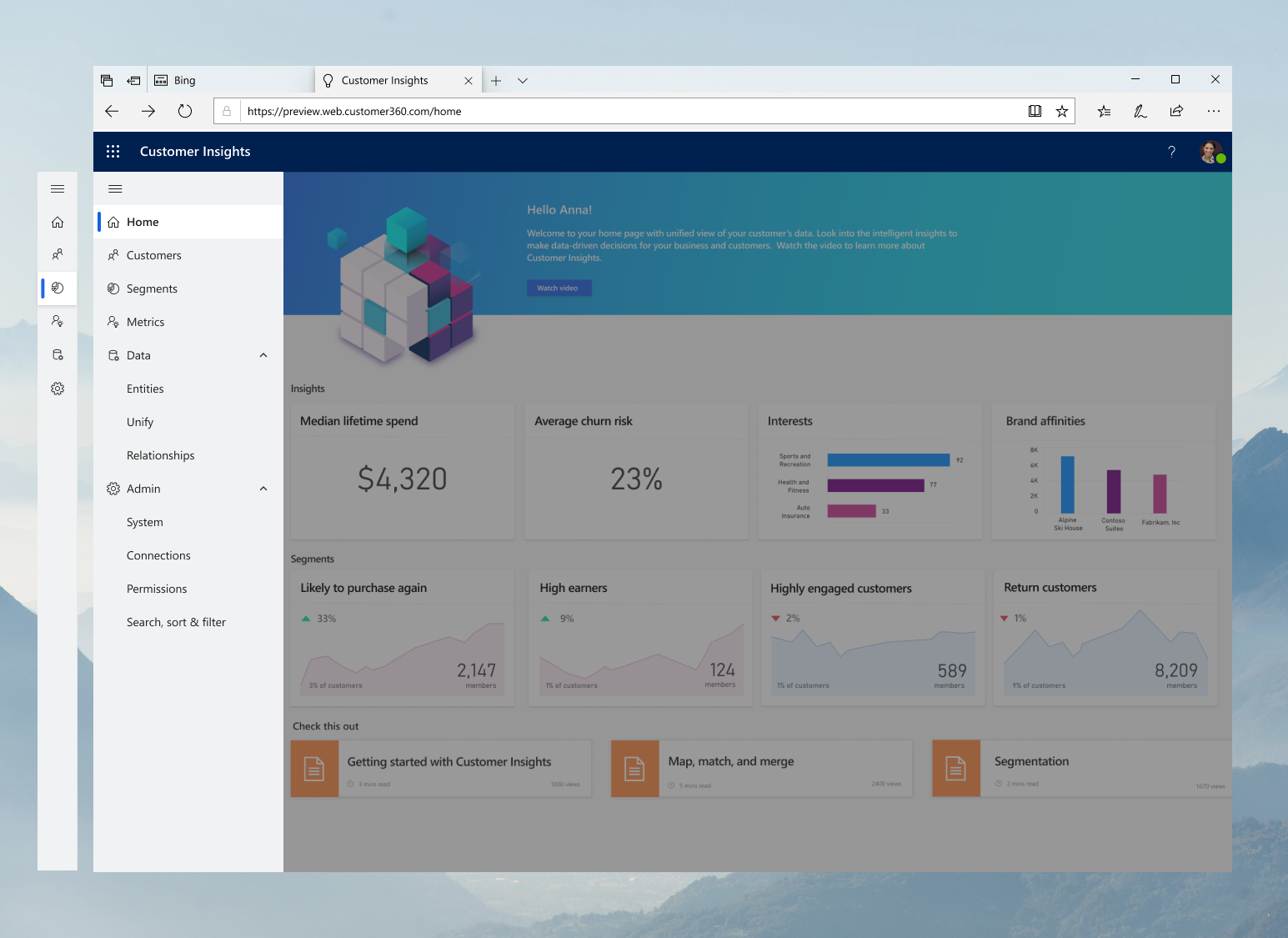Open Connections under Admin
Image resolution: width=1288 pixels, height=938 pixels.
pyautogui.click(x=188, y=555)
